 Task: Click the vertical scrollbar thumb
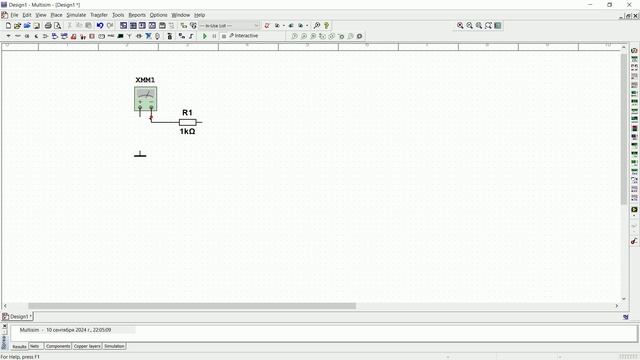pyautogui.click(x=624, y=129)
